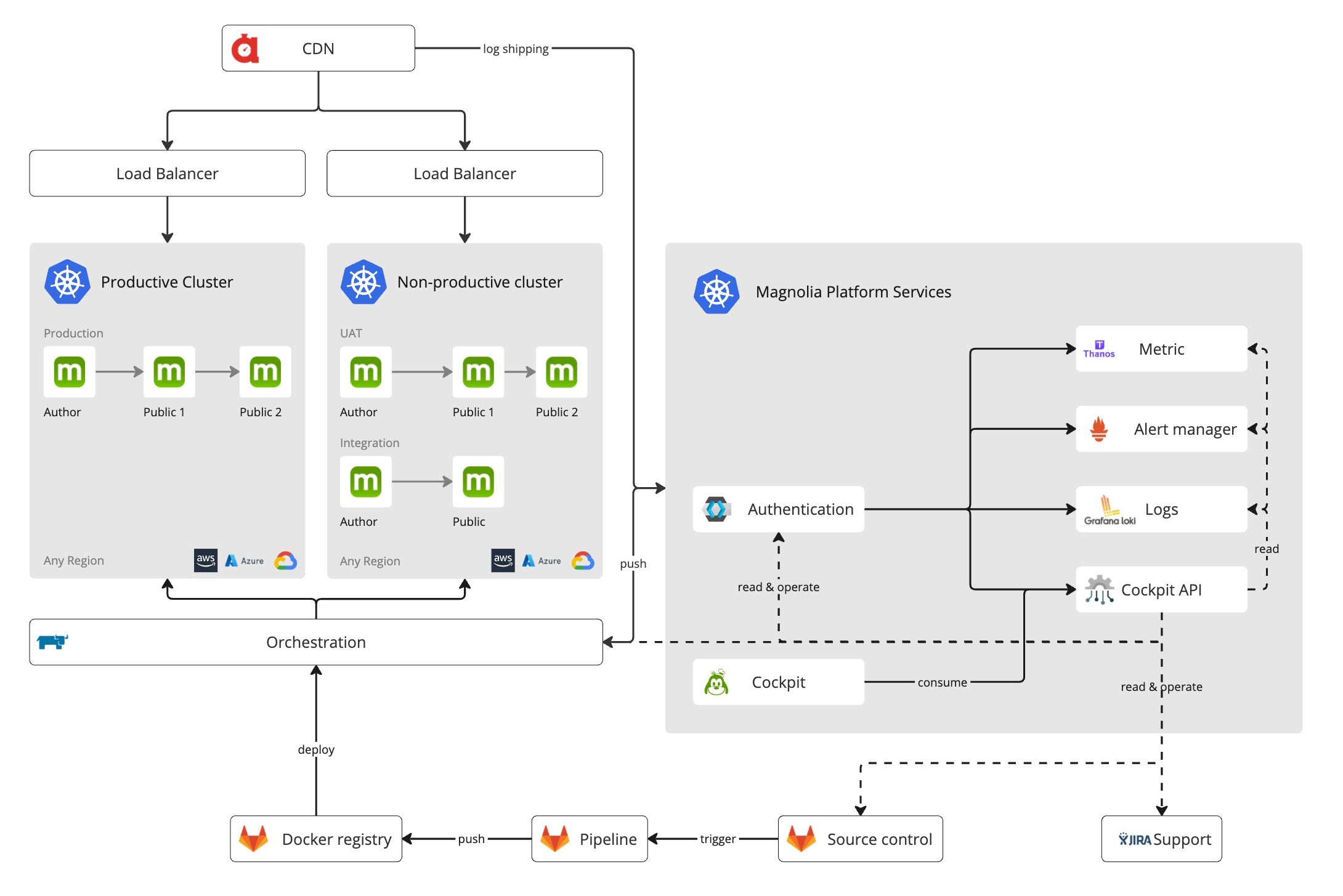The height and width of the screenshot is (896, 1343).
Task: Click the 'push' label on vertical connector
Action: (x=633, y=563)
